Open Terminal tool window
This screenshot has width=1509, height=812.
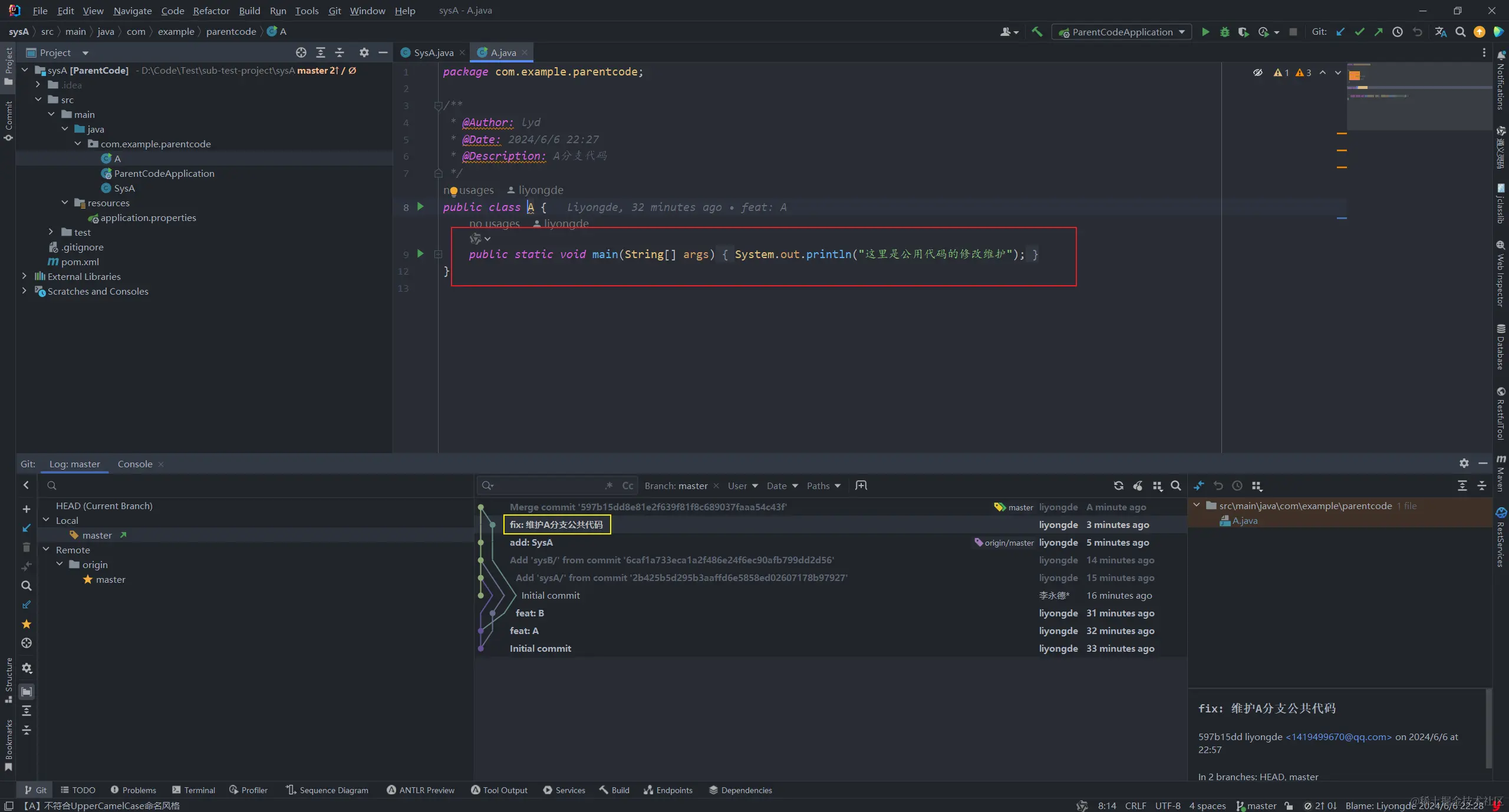click(193, 790)
